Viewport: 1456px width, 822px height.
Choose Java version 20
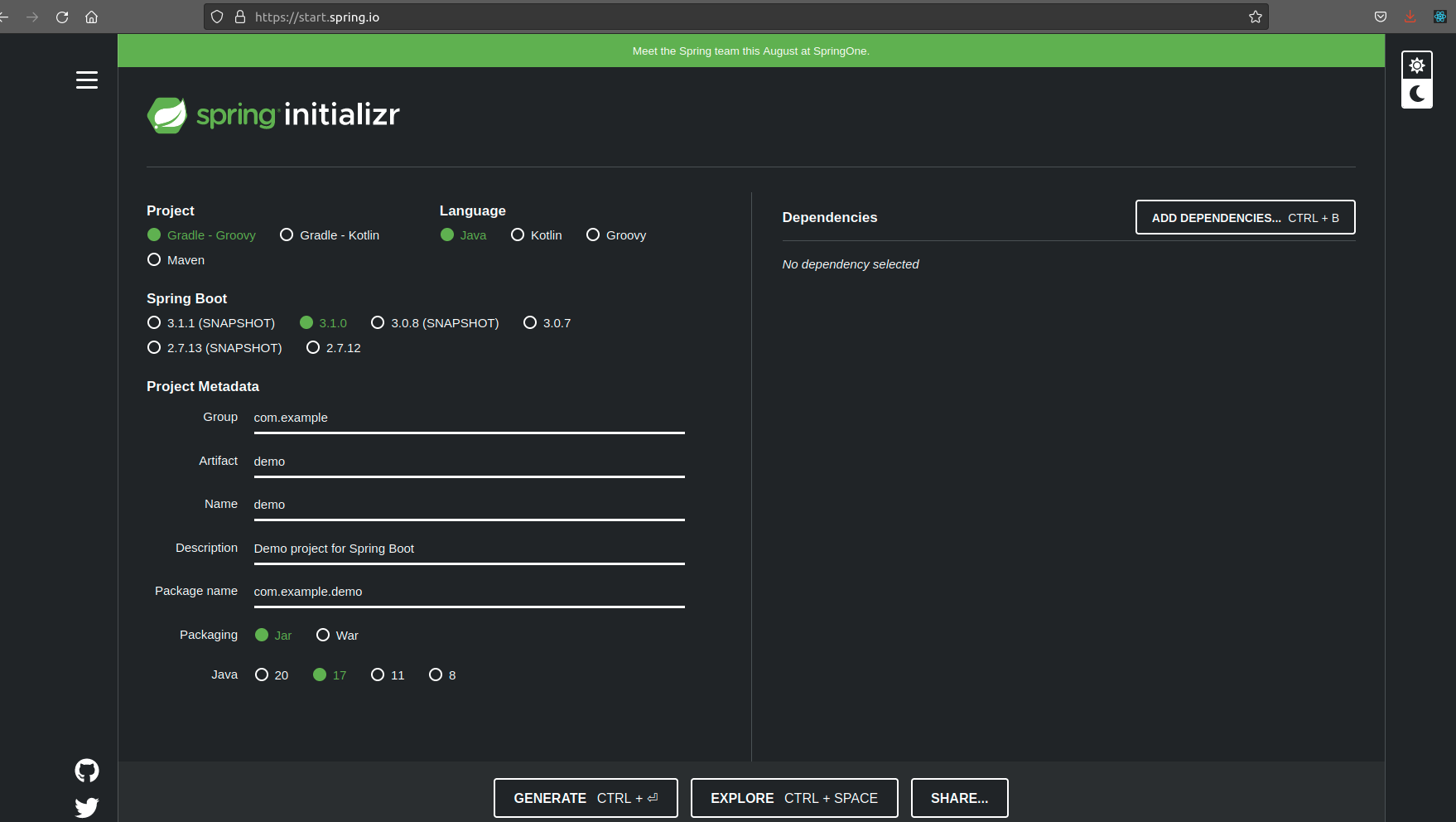(x=272, y=675)
